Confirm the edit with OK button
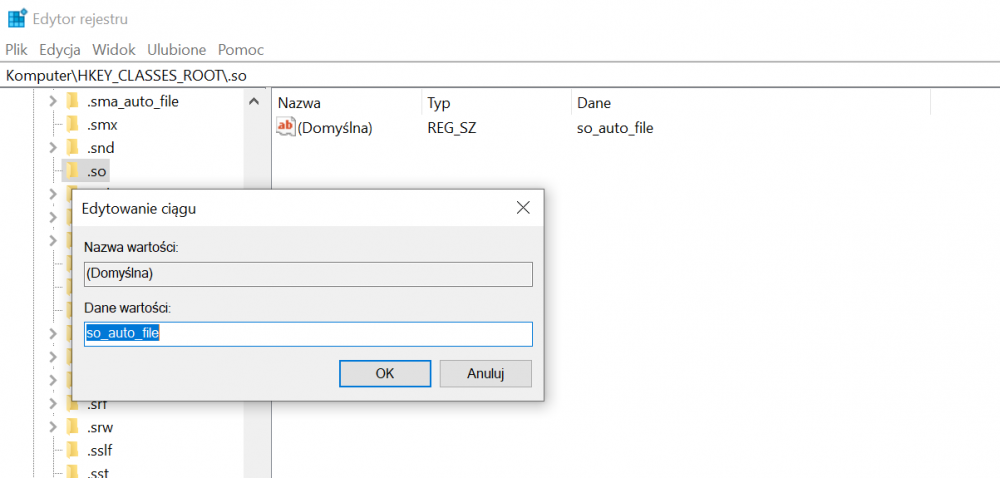 (385, 373)
